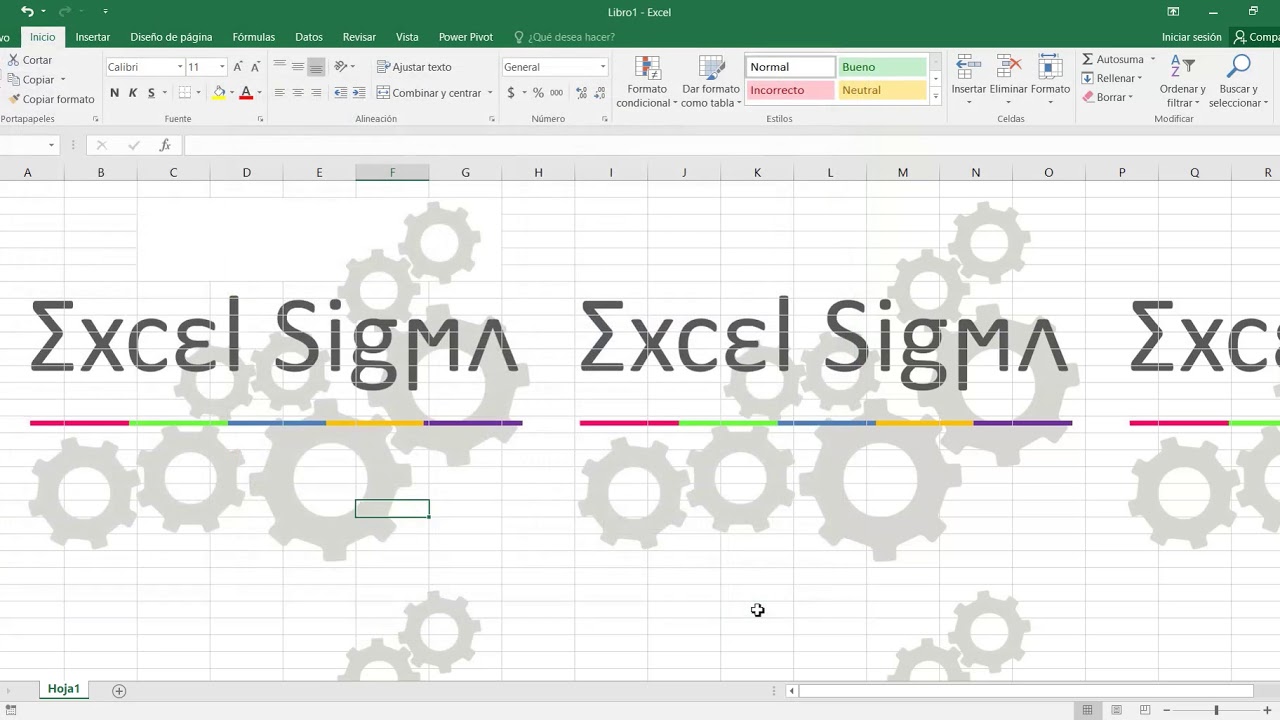Open the Revisar tab
The width and height of the screenshot is (1280, 720).
click(x=359, y=37)
